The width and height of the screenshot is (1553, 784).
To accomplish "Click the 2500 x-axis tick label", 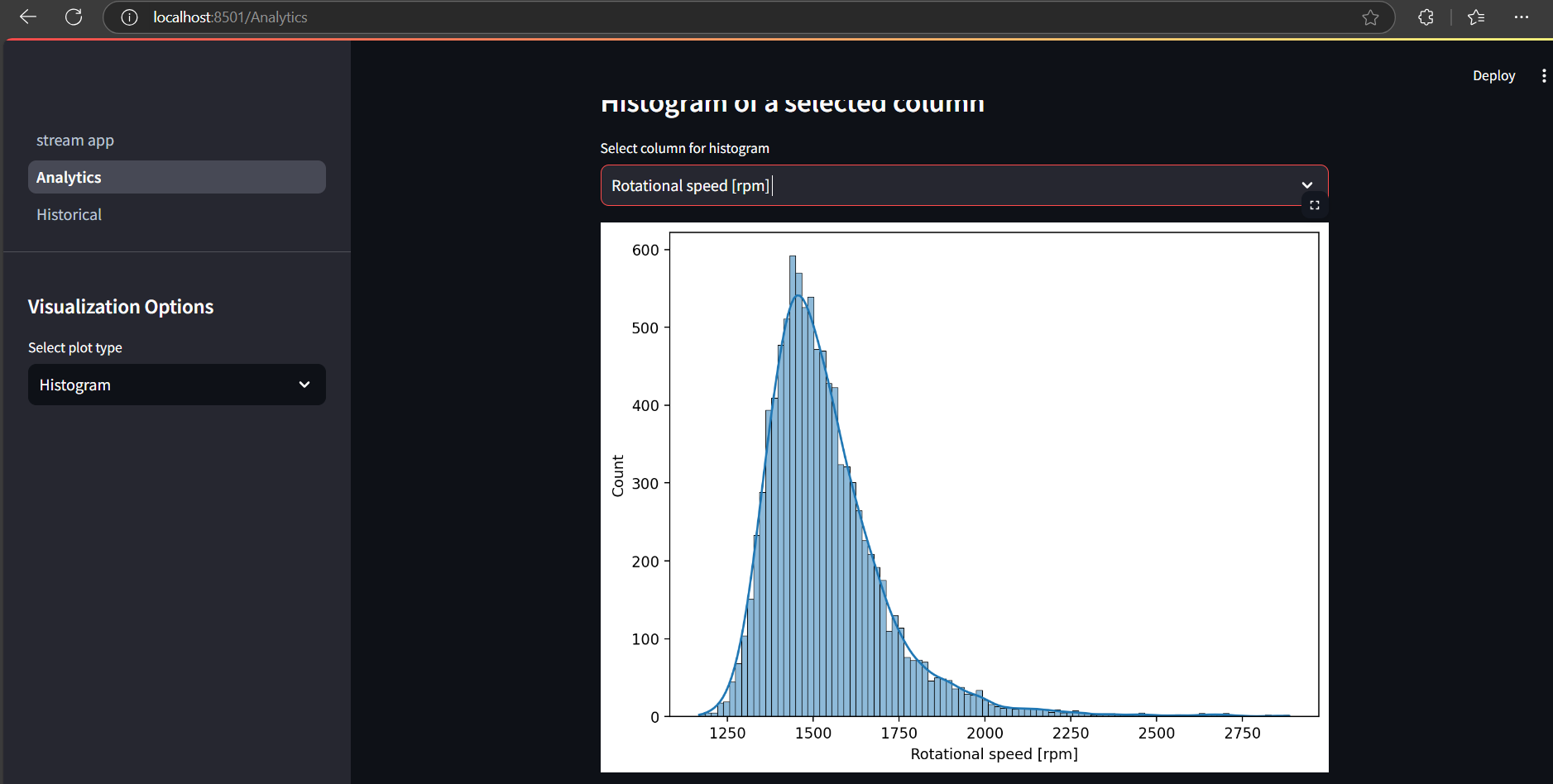I will [x=1157, y=733].
